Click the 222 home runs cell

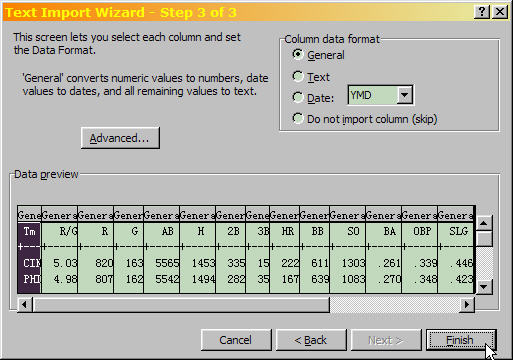290,263
